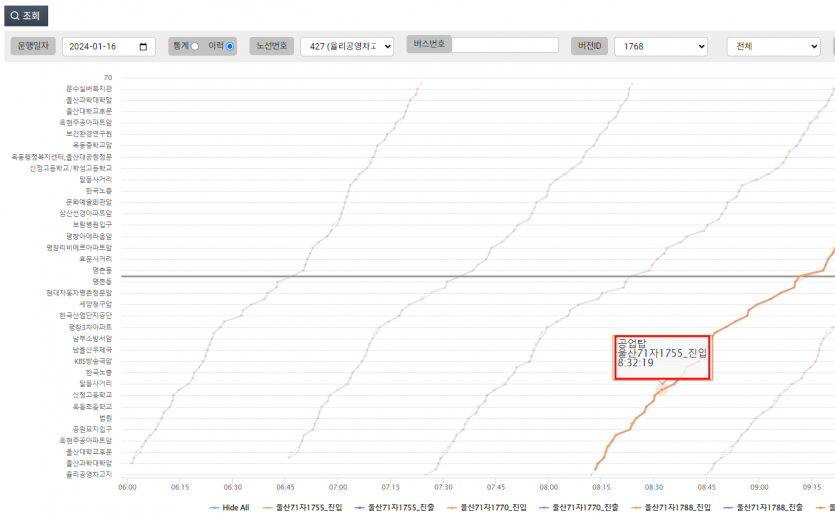Click the 조회 search button
Viewport: 835px width, 519px height.
pyautogui.click(x=24, y=15)
